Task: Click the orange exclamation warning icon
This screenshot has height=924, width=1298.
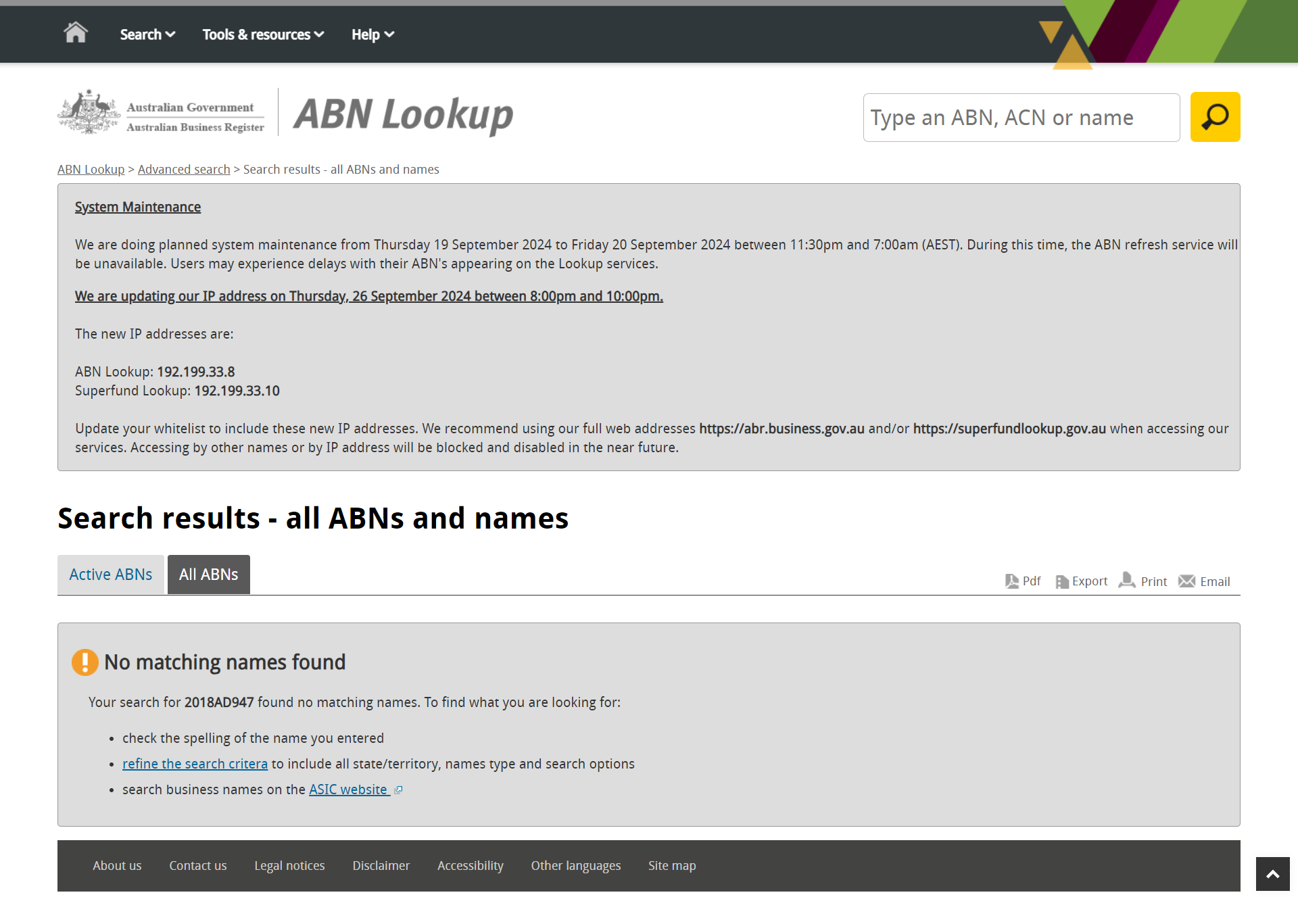Action: 85,662
